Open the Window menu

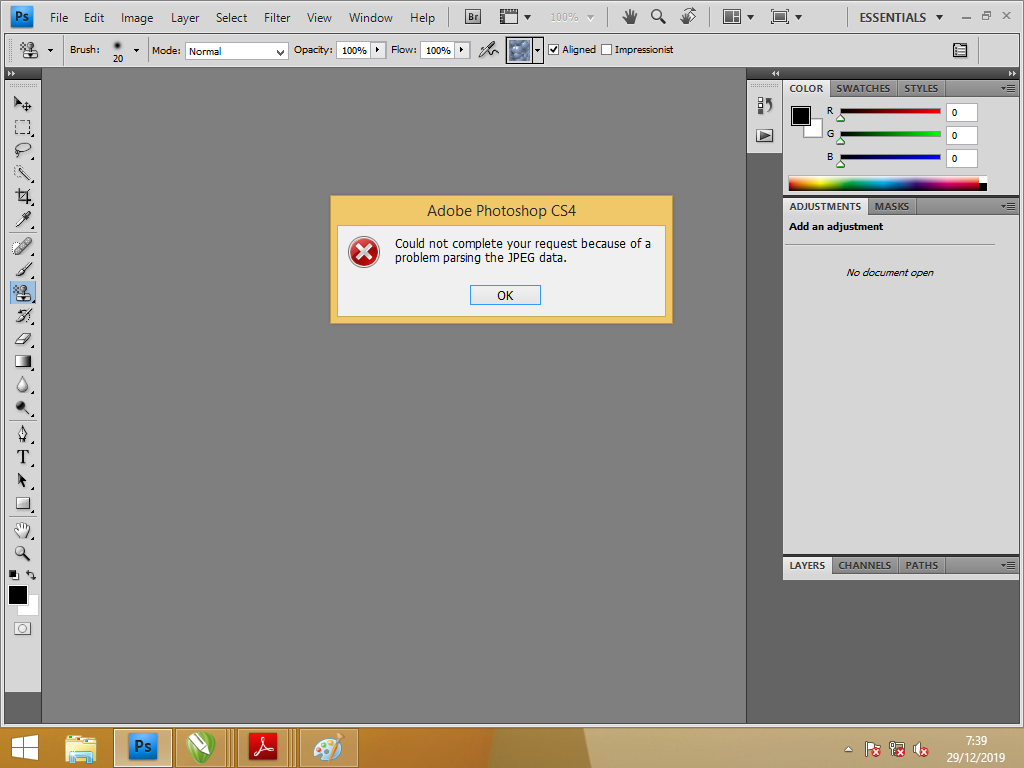pyautogui.click(x=370, y=18)
